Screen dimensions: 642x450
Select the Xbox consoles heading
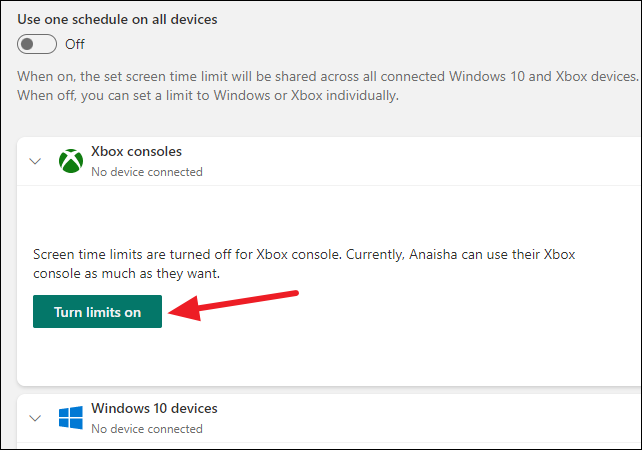pyautogui.click(x=136, y=152)
